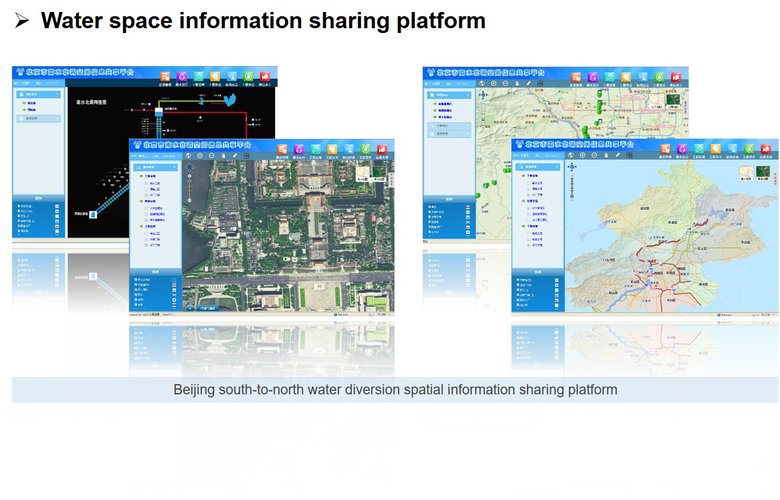Screen dimensions: 780x500
Task: Click the orange module icon in the district map window
Action: [x=665, y=149]
